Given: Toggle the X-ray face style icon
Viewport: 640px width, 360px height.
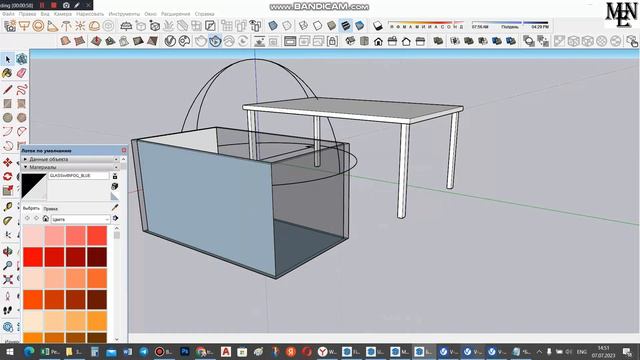Looking at the screenshot, I should pos(273,26).
